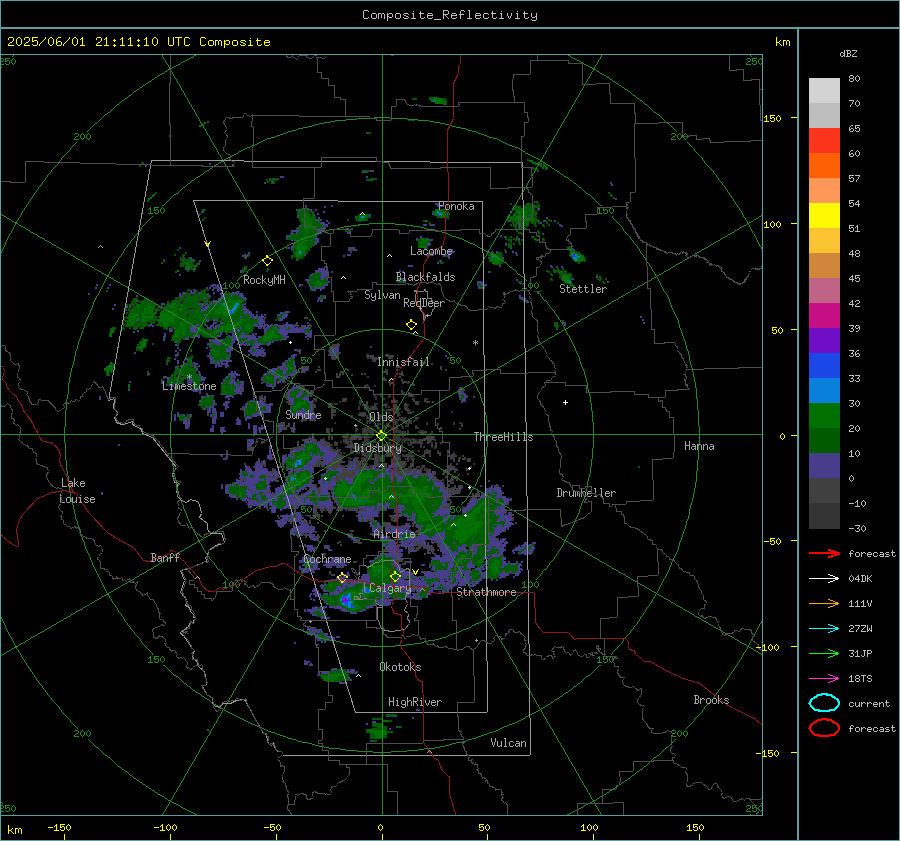Click the ThreeHills town label
The width and height of the screenshot is (900, 841).
503,437
